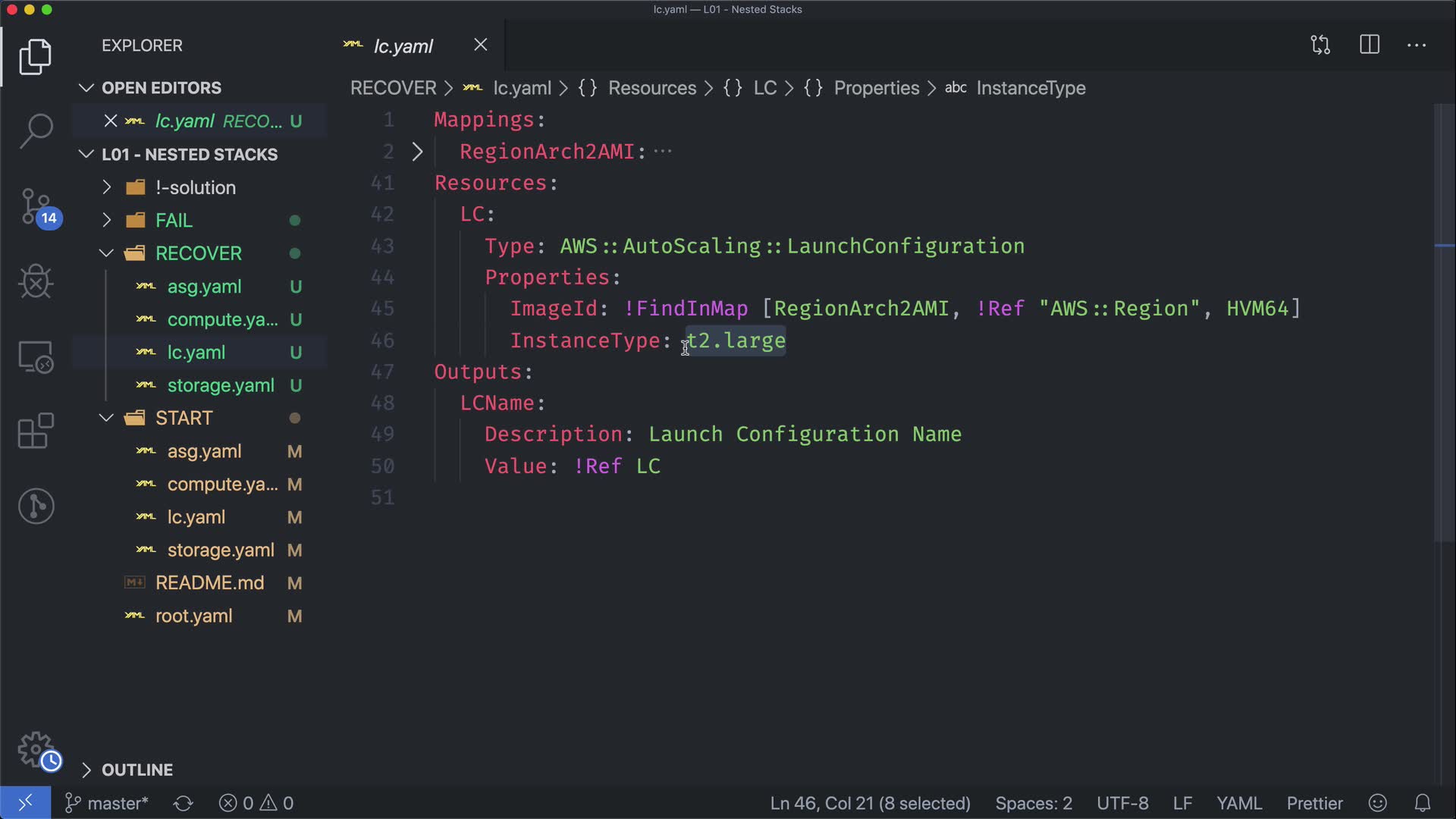The width and height of the screenshot is (1456, 819).
Task: Expand the OUTLINE section
Action: pyautogui.click(x=136, y=770)
